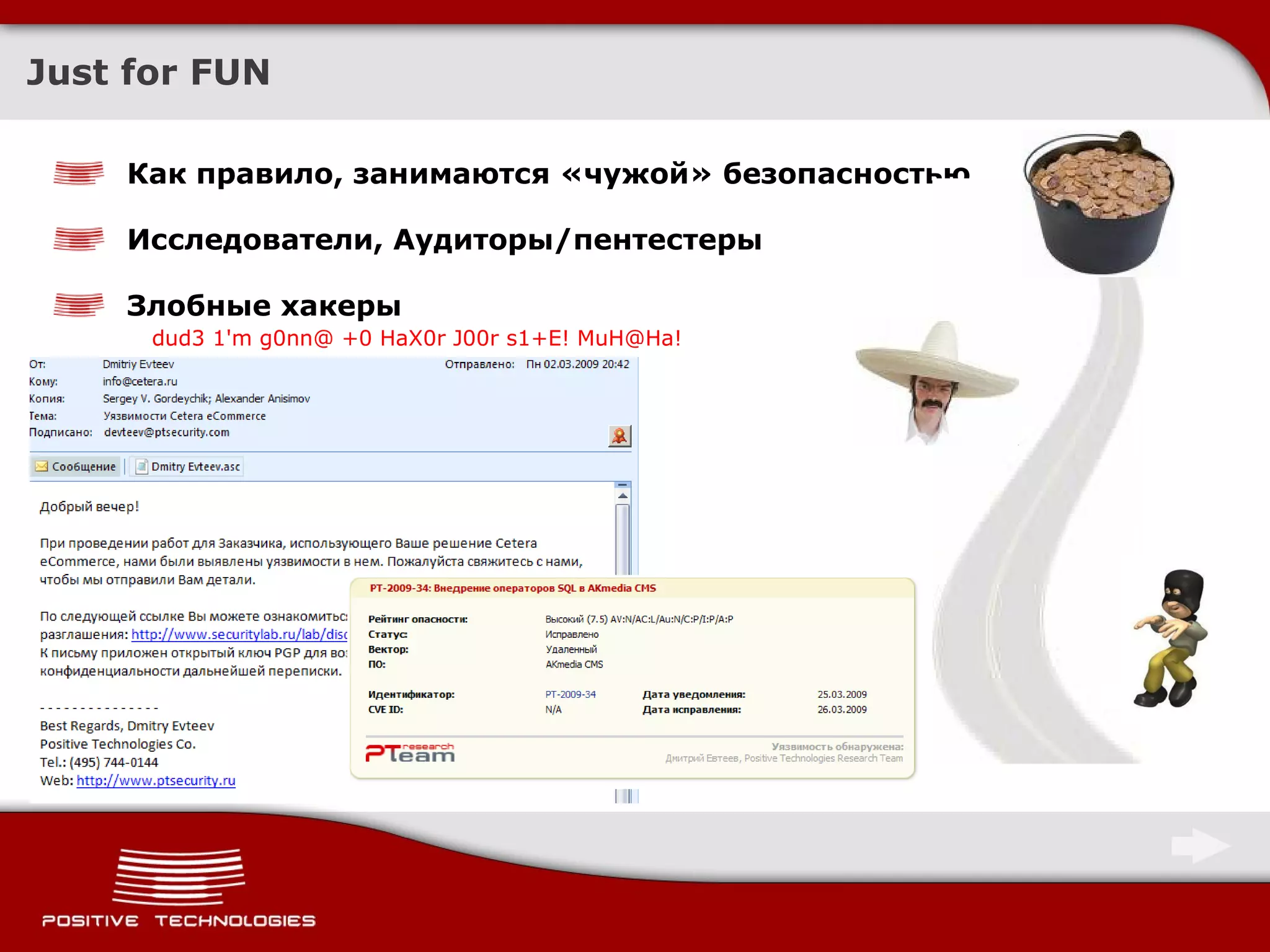Image resolution: width=1270 pixels, height=952 pixels.
Task: Select the severity value Высокий (7.5)
Action: pos(577,619)
